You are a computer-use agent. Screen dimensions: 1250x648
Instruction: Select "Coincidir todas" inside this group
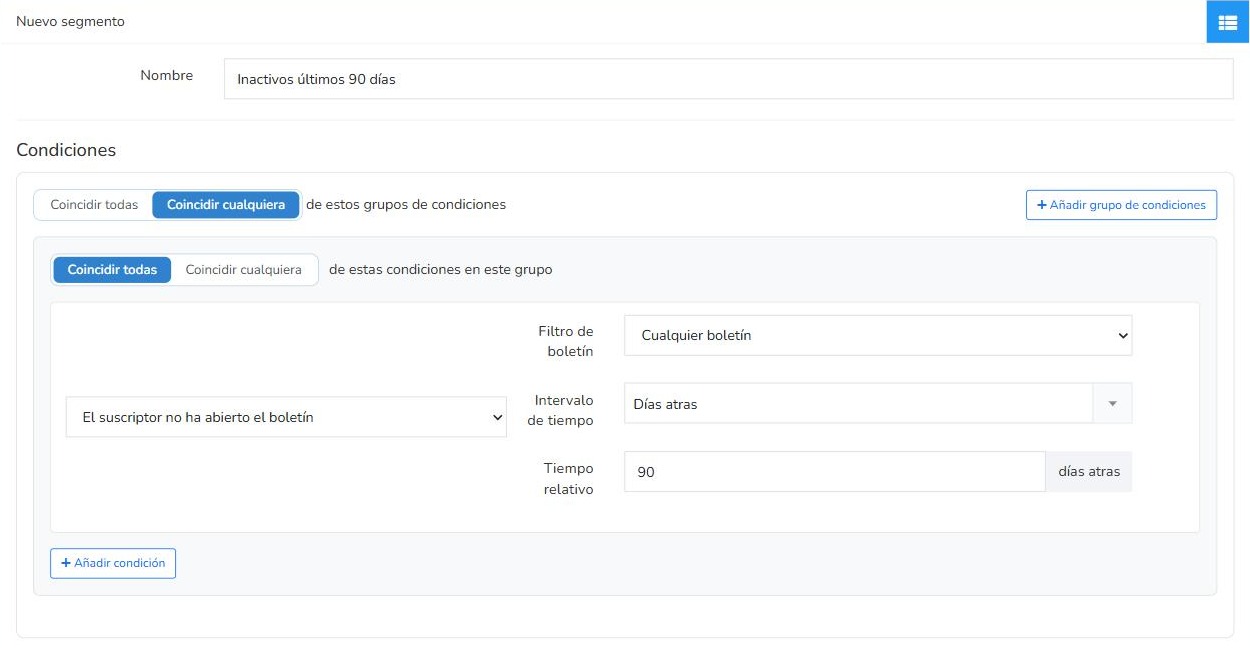pyautogui.click(x=112, y=270)
